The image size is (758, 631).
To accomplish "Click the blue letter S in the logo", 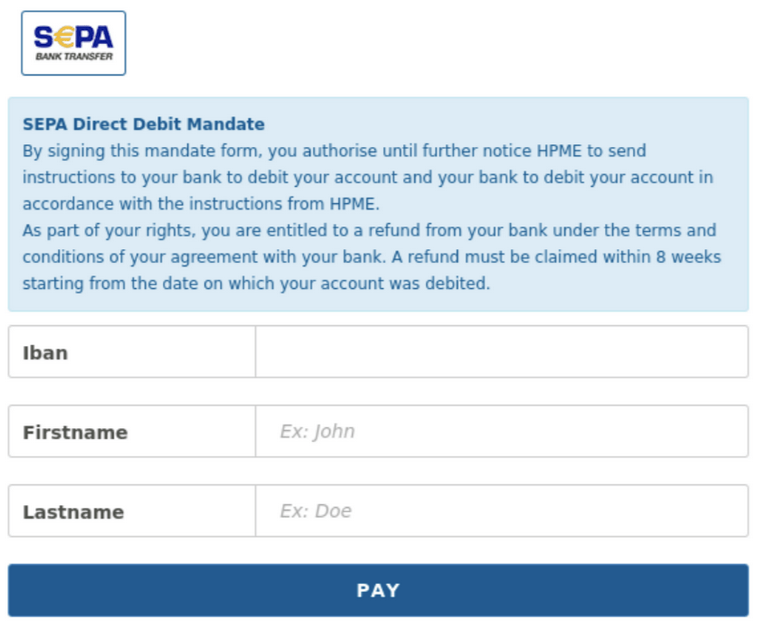I will click(x=44, y=37).
